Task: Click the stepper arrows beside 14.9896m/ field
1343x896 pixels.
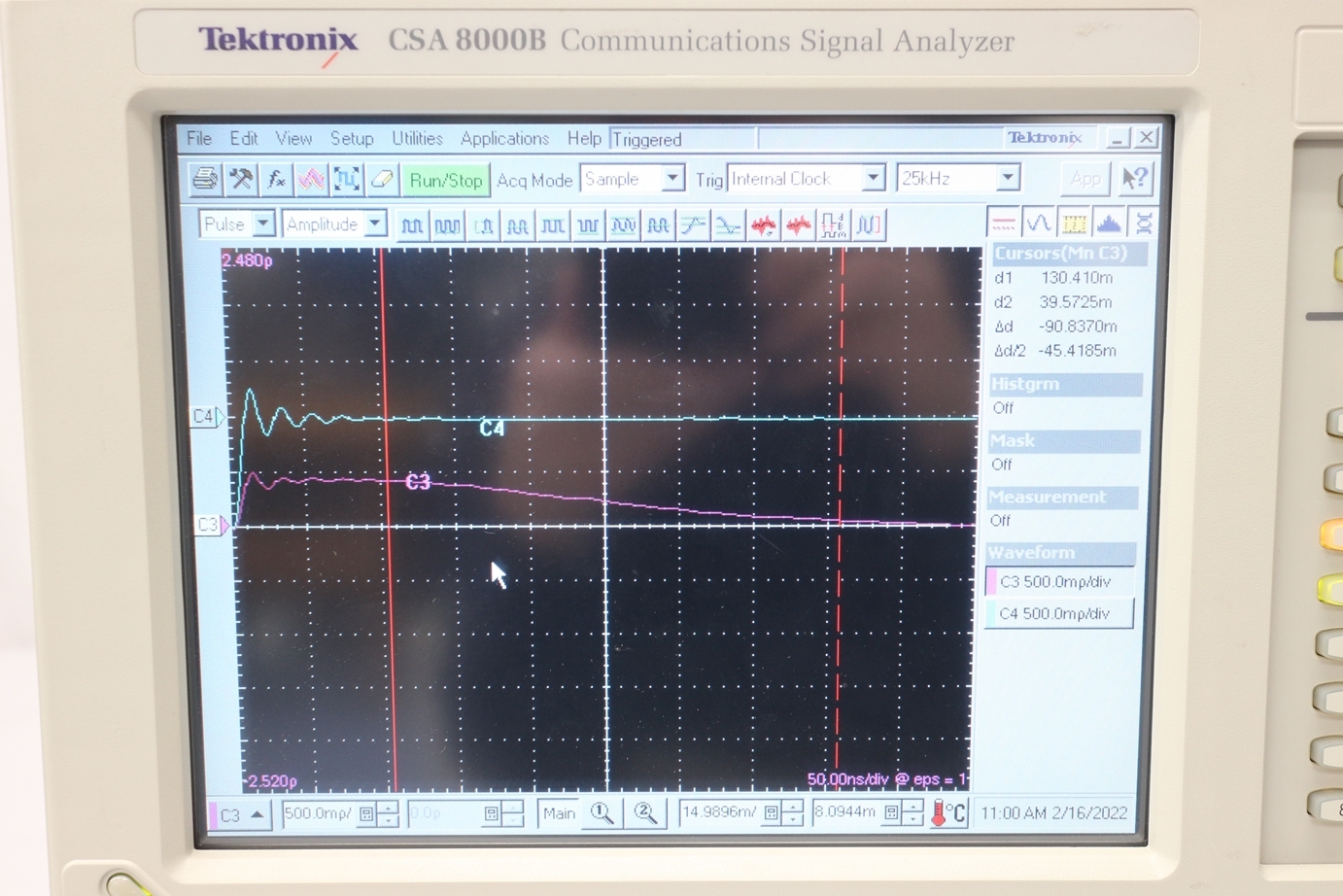Action: 791,812
